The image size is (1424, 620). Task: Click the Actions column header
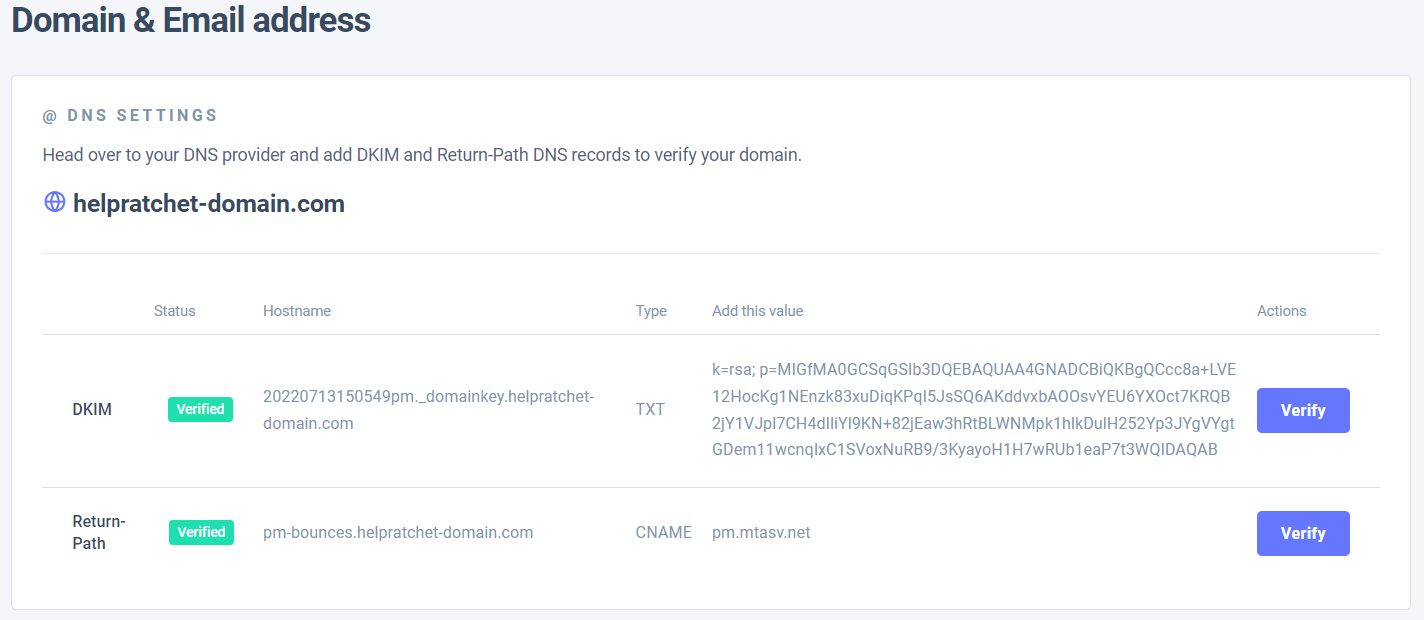1281,311
